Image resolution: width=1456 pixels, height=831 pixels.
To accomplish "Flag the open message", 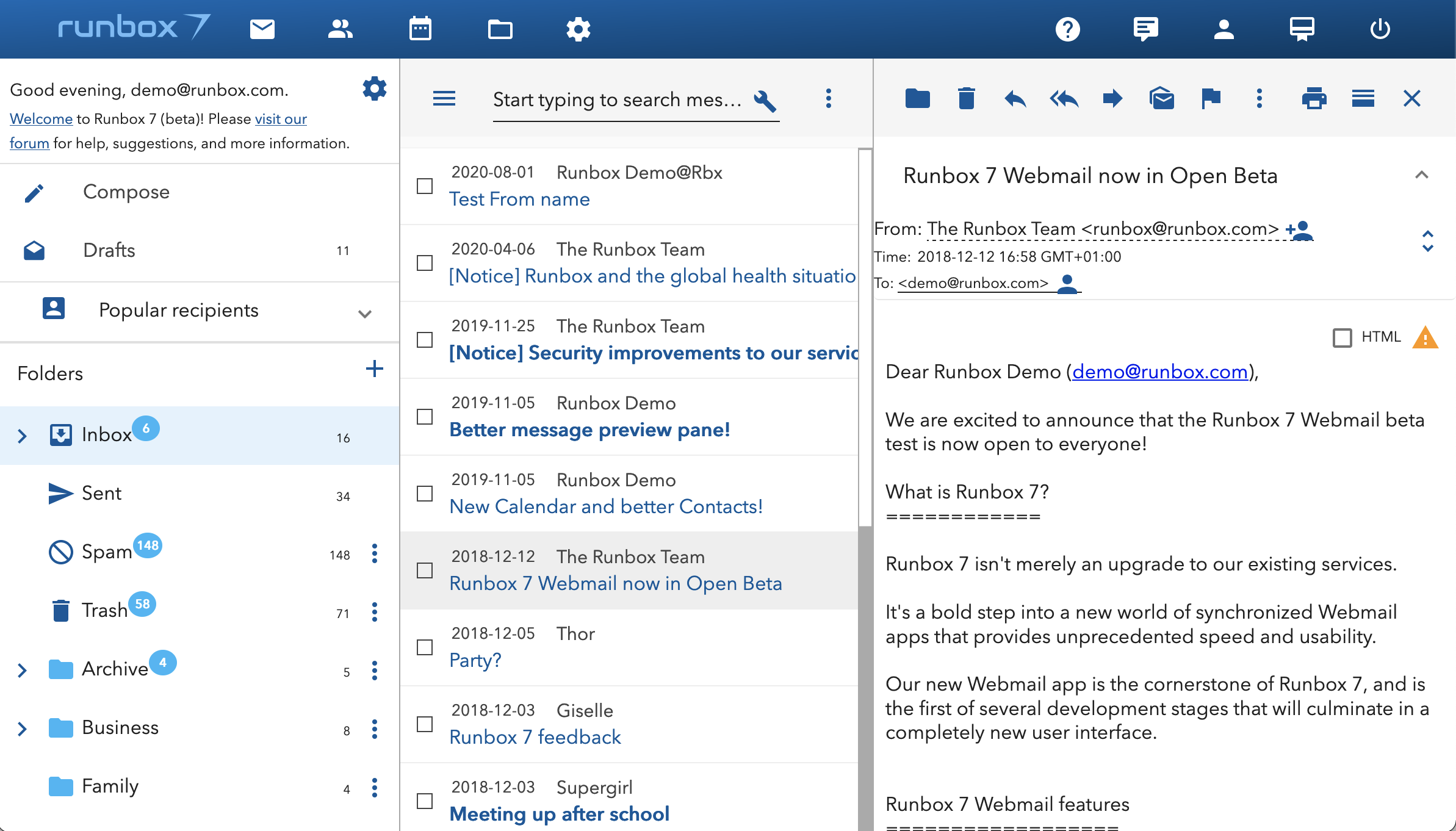I will (1211, 98).
